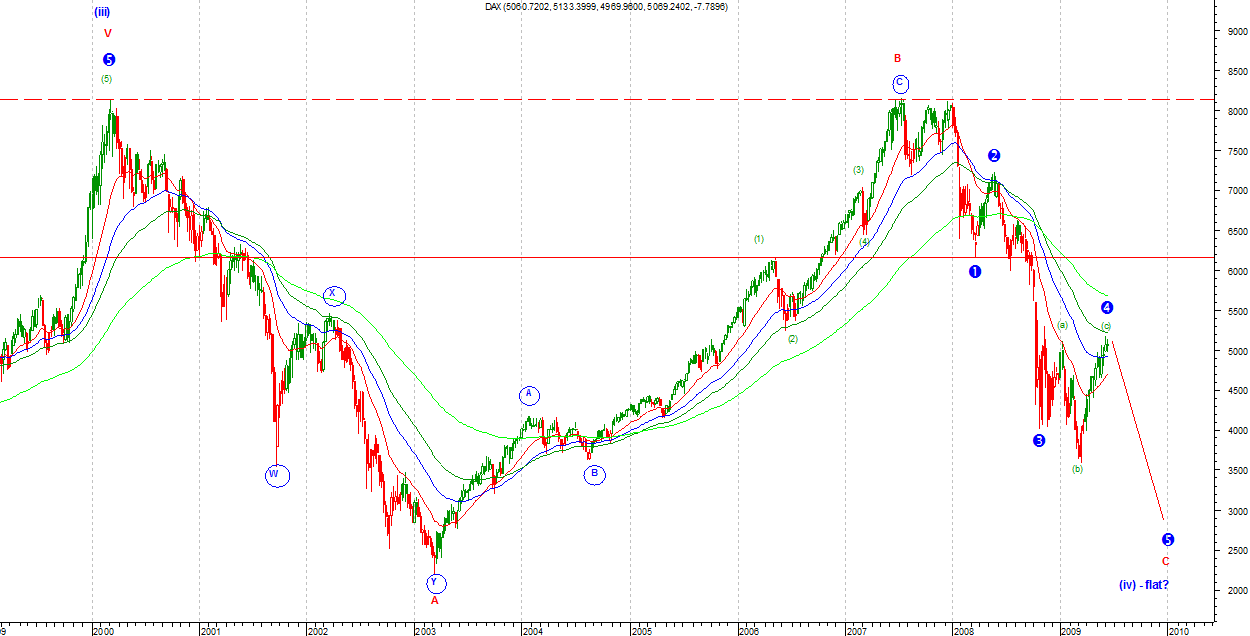This screenshot has width=1250, height=636.
Task: Click the filled blue circle numbered 3
Action: pyautogui.click(x=1039, y=441)
